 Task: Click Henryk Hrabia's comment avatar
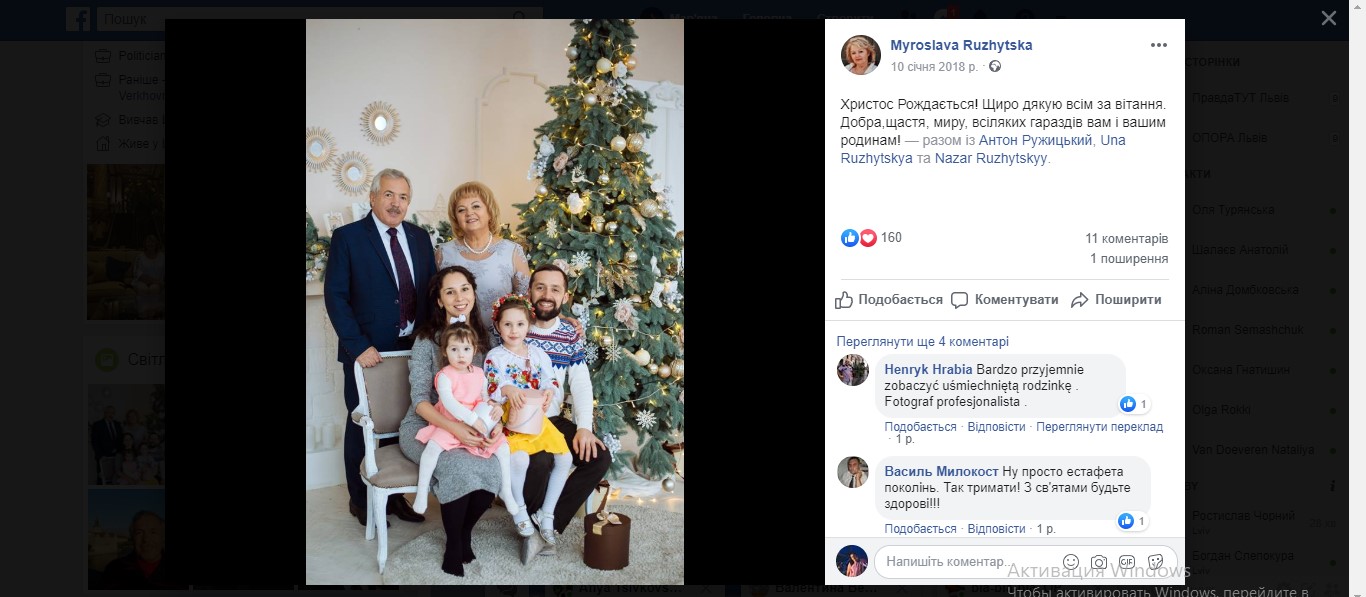pos(853,370)
